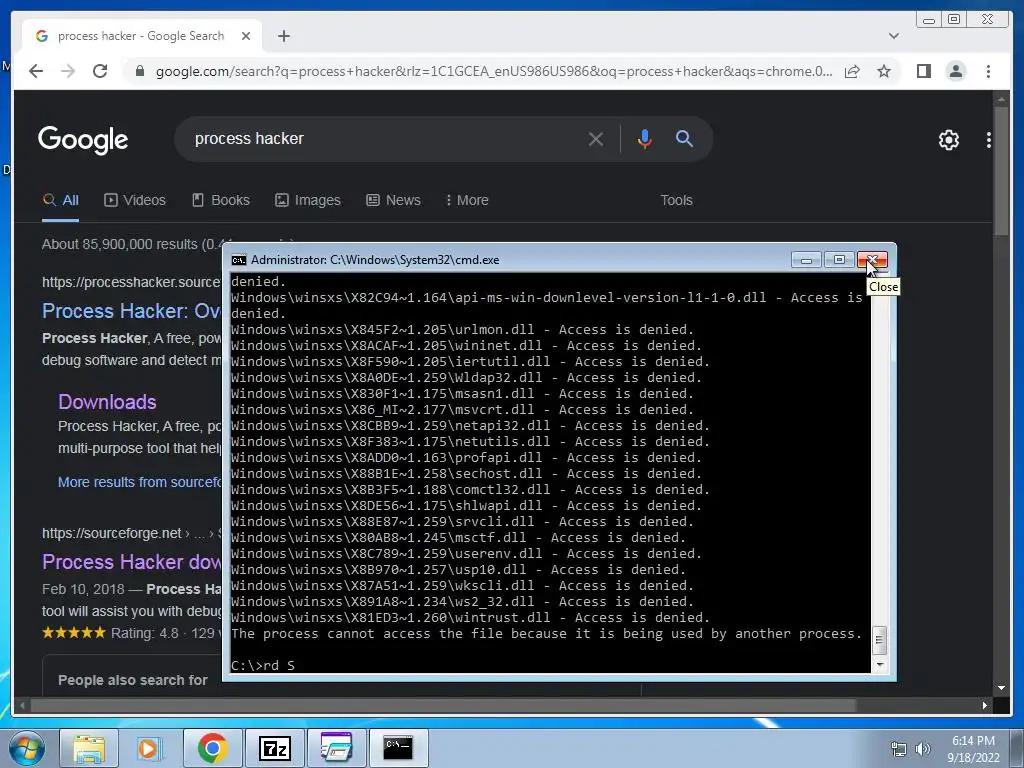Viewport: 1024px width, 768px height.
Task: Submit search with the magnifier icon
Action: tap(684, 138)
